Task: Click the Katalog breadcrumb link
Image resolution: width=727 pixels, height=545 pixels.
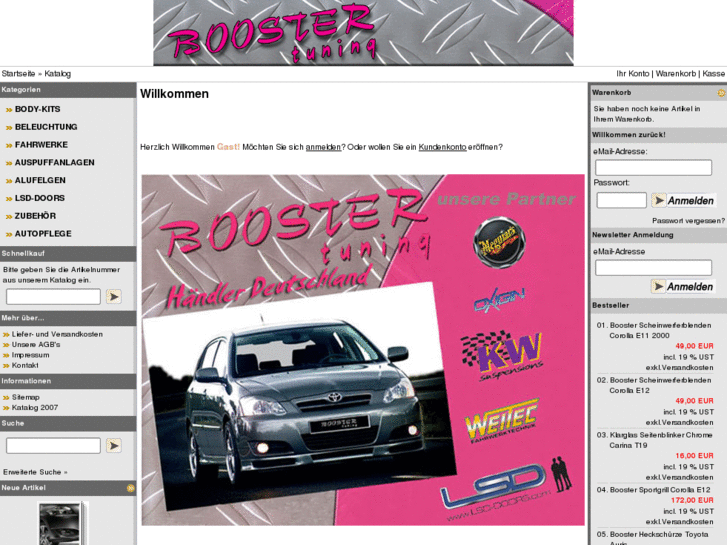Action: point(57,74)
